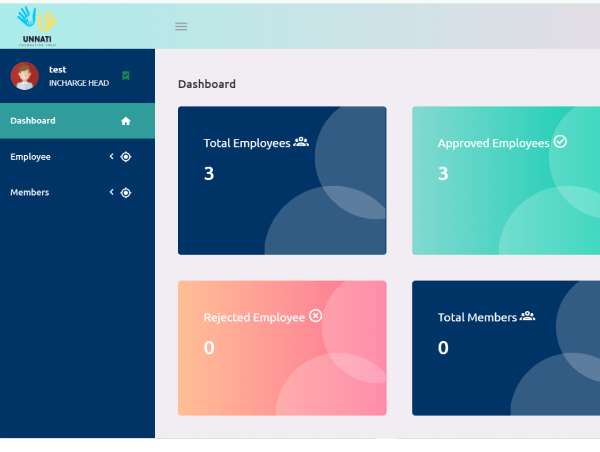This screenshot has width=600, height=452.
Task: Open the Dashboard sidebar menu item
Action: pyautogui.click(x=33, y=121)
